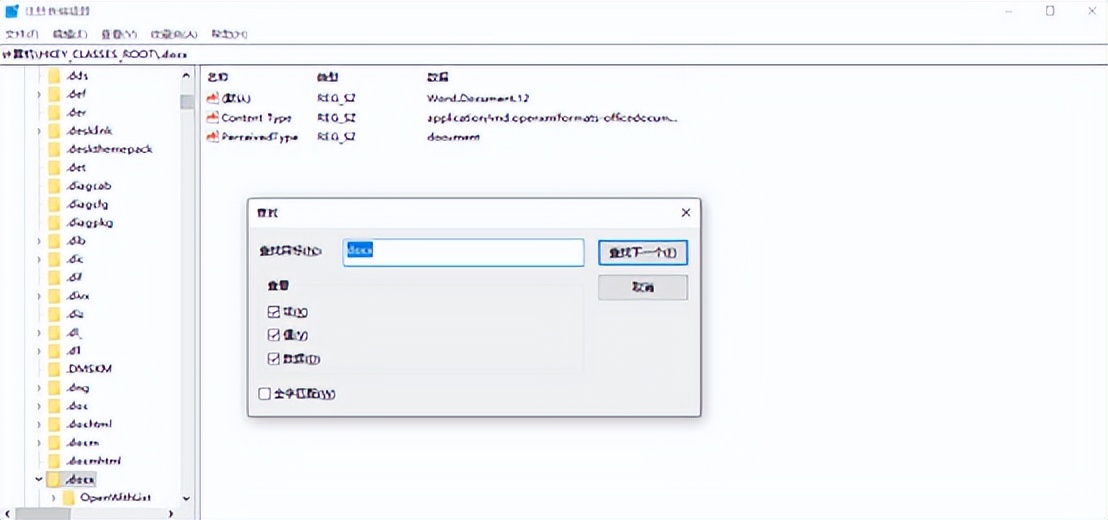Click the Registry Editor app icon in title bar
Screen dimensions: 1108x520
coord(12,11)
